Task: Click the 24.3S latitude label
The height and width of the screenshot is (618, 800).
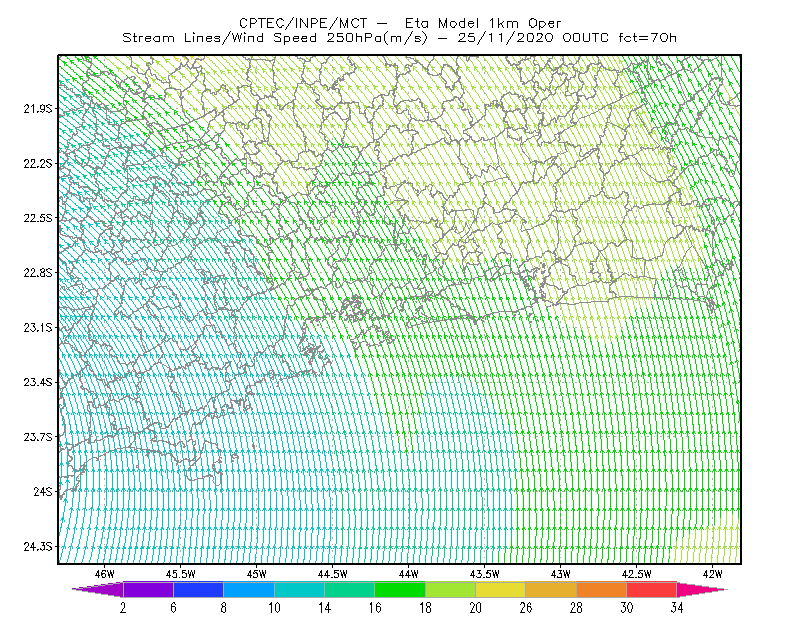Action: click(x=38, y=547)
